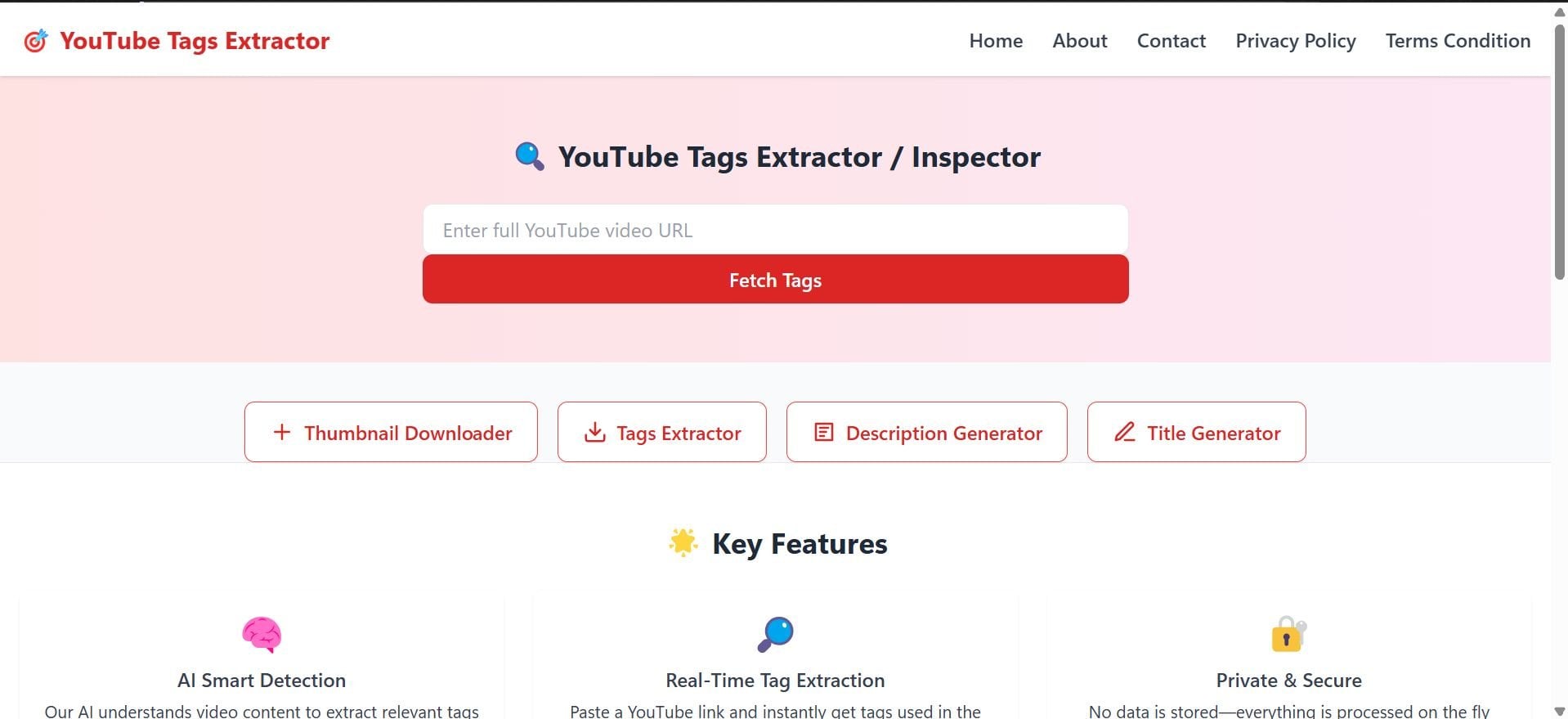Screen dimensions: 1568x719
Task: Open the About page from navigation
Action: tap(1079, 40)
